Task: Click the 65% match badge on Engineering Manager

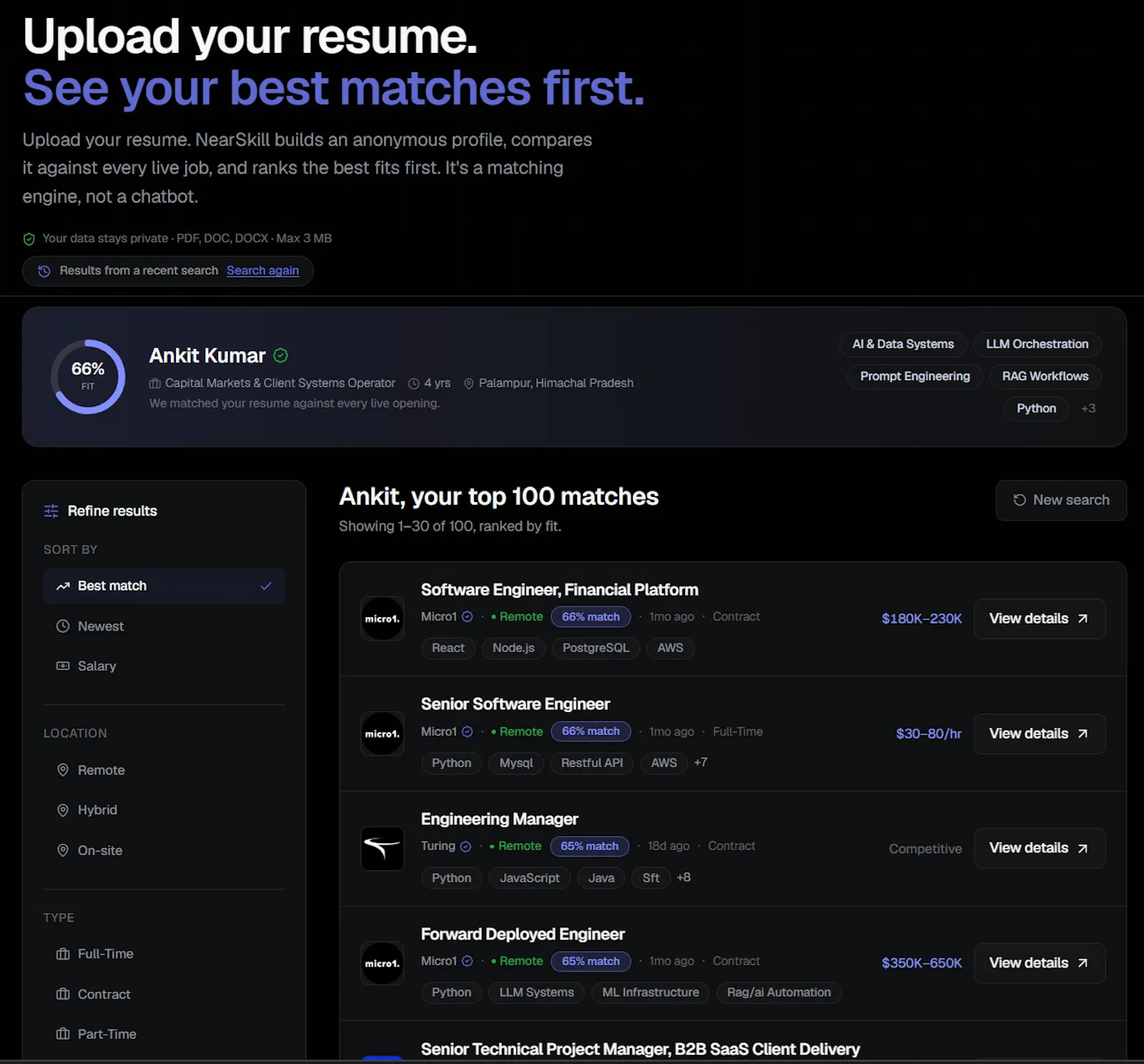Action: [589, 846]
